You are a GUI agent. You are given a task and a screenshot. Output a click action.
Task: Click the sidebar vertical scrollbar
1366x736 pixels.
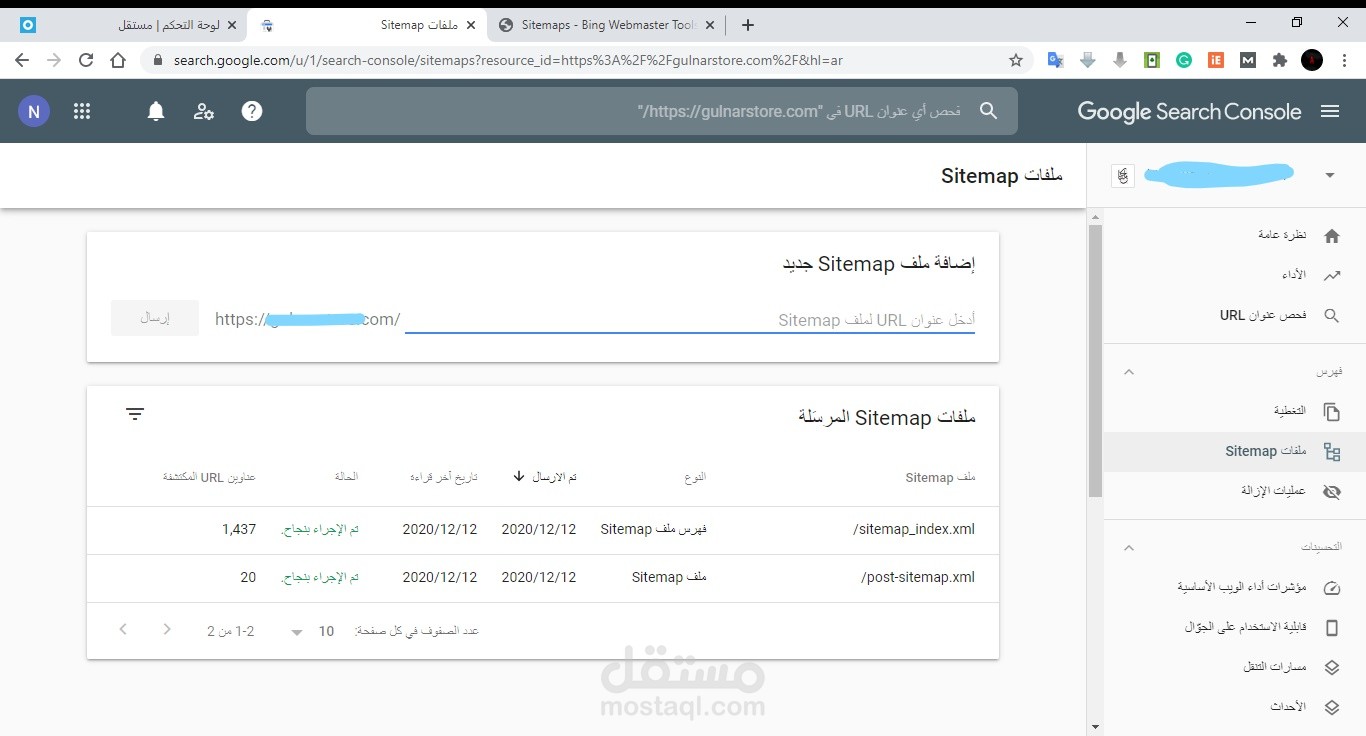coord(1095,360)
